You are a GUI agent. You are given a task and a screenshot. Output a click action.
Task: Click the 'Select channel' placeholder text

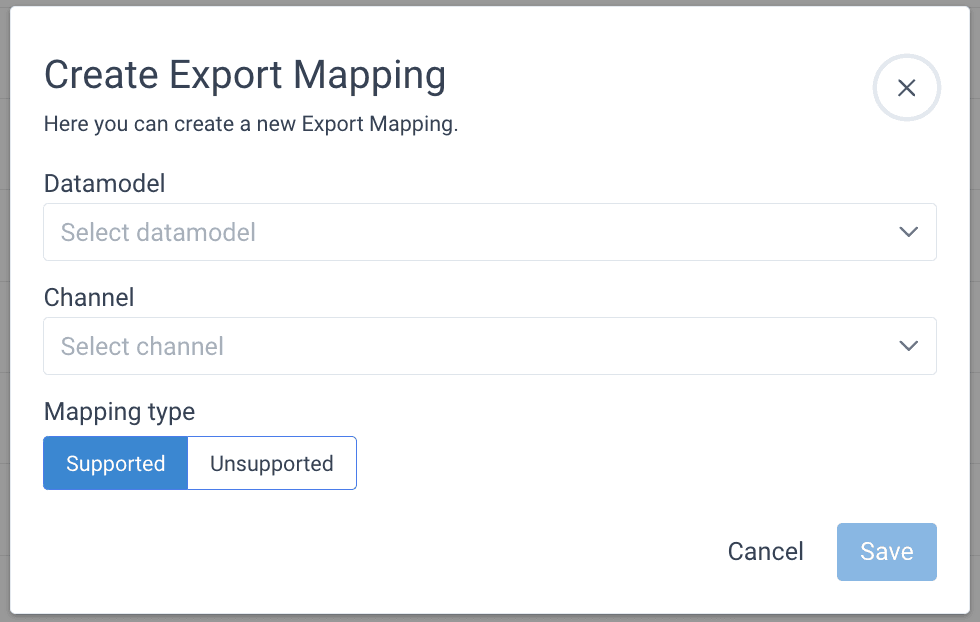[142, 347]
